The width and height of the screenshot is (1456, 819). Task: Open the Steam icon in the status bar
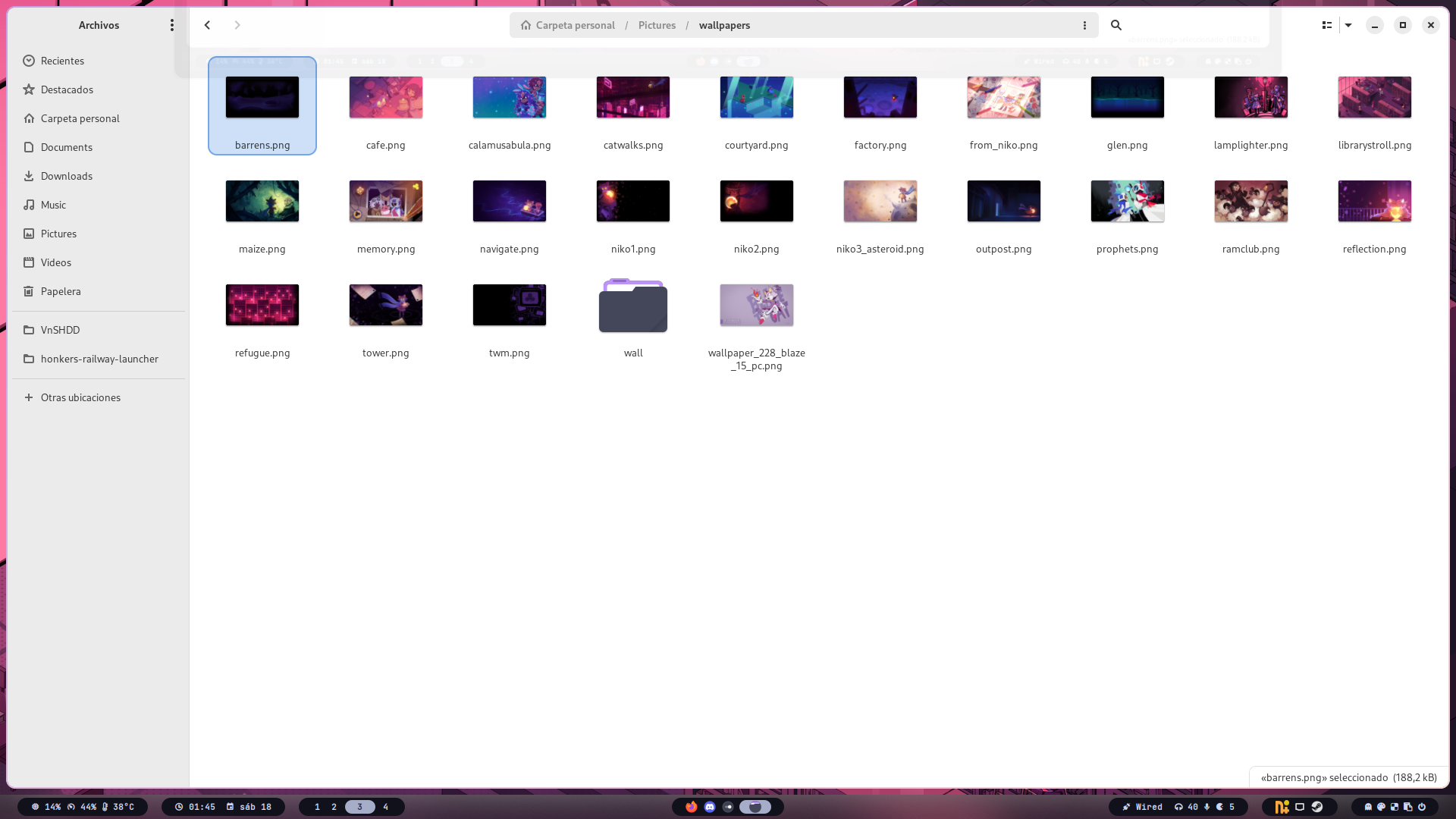pyautogui.click(x=1317, y=807)
